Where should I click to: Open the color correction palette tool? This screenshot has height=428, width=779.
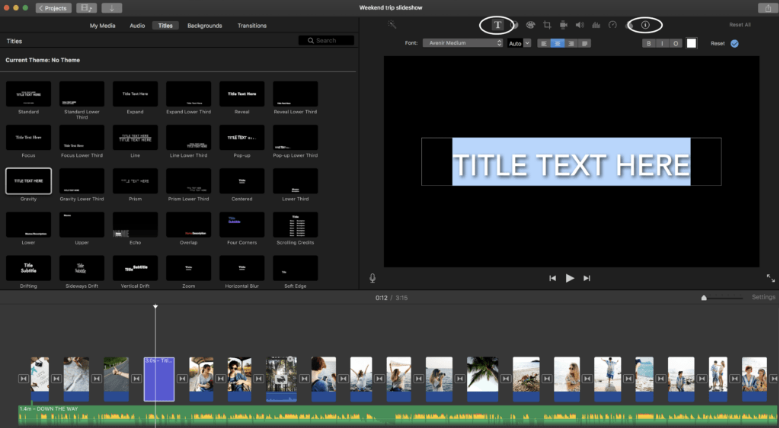click(x=531, y=25)
